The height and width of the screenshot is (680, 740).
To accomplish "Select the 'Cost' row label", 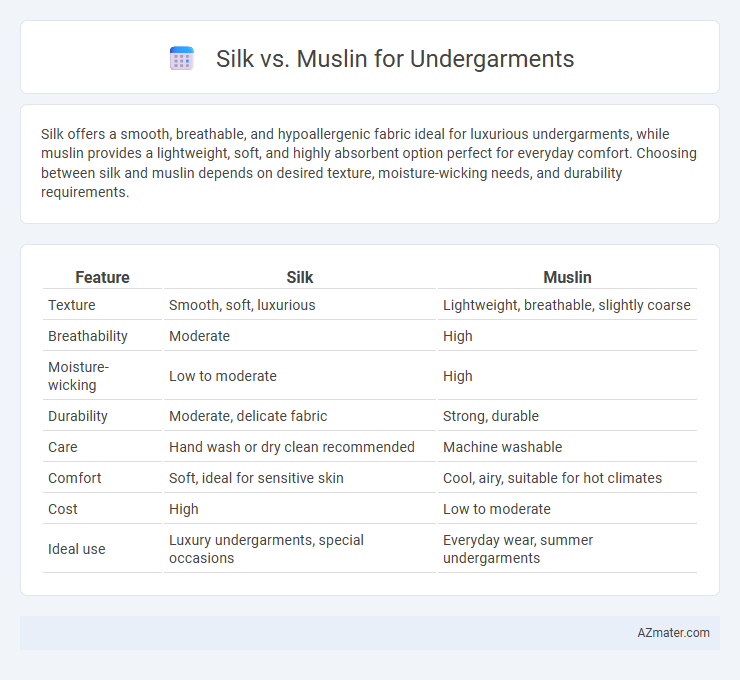I will point(63,509).
